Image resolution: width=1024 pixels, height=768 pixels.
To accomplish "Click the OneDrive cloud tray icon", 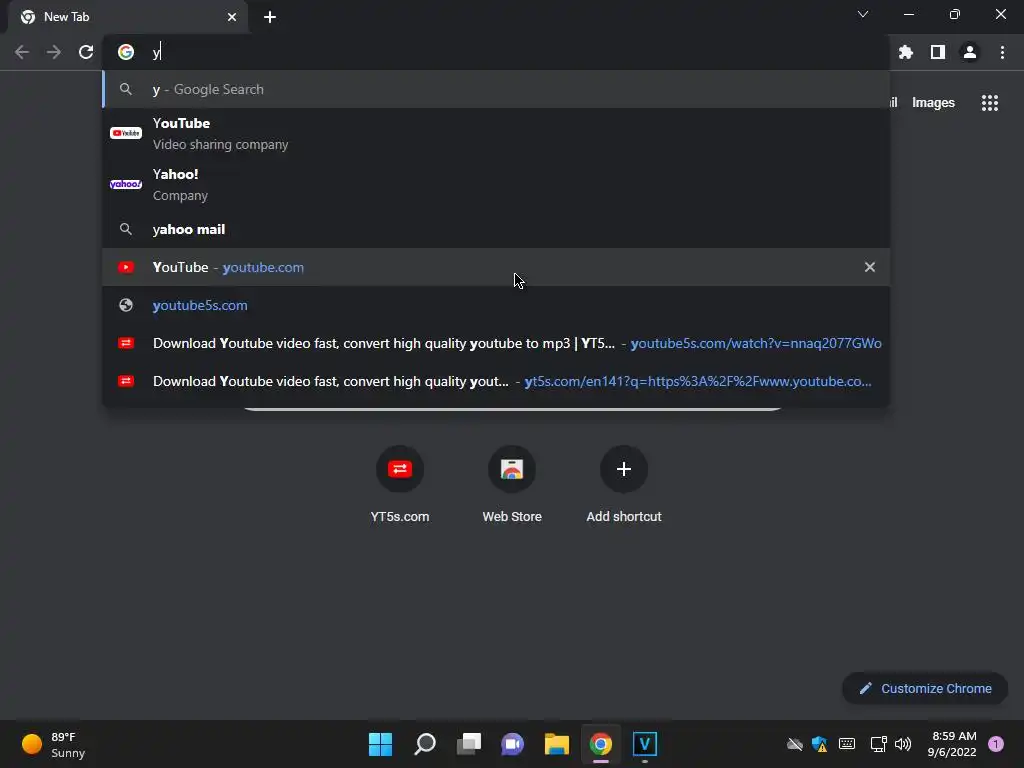I will [x=795, y=744].
